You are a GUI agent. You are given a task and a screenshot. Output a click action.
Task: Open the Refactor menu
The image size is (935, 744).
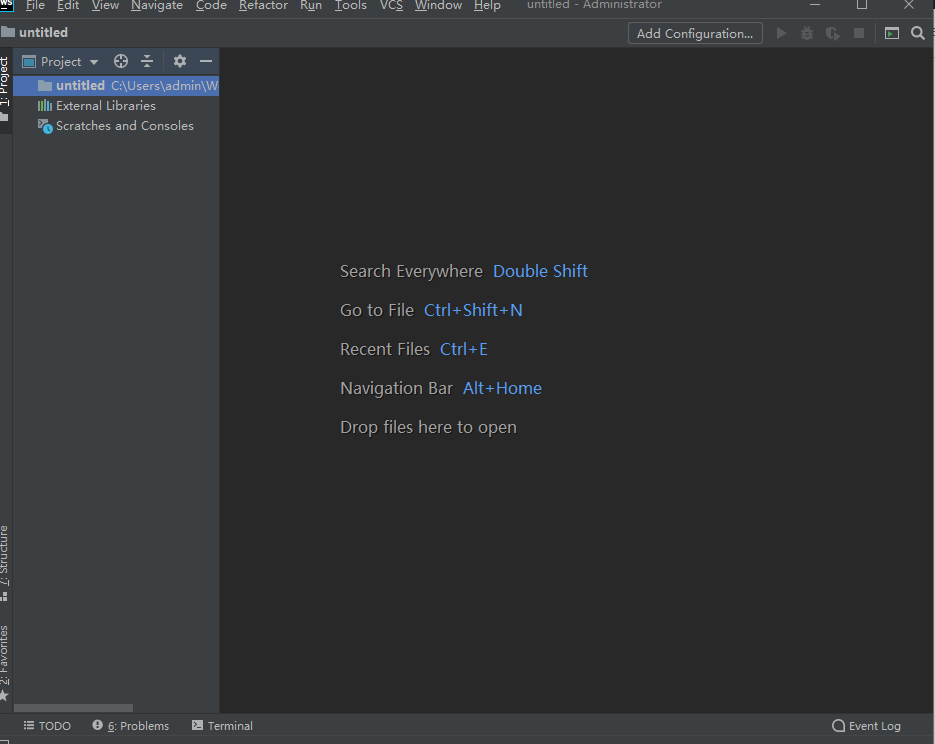tap(263, 6)
